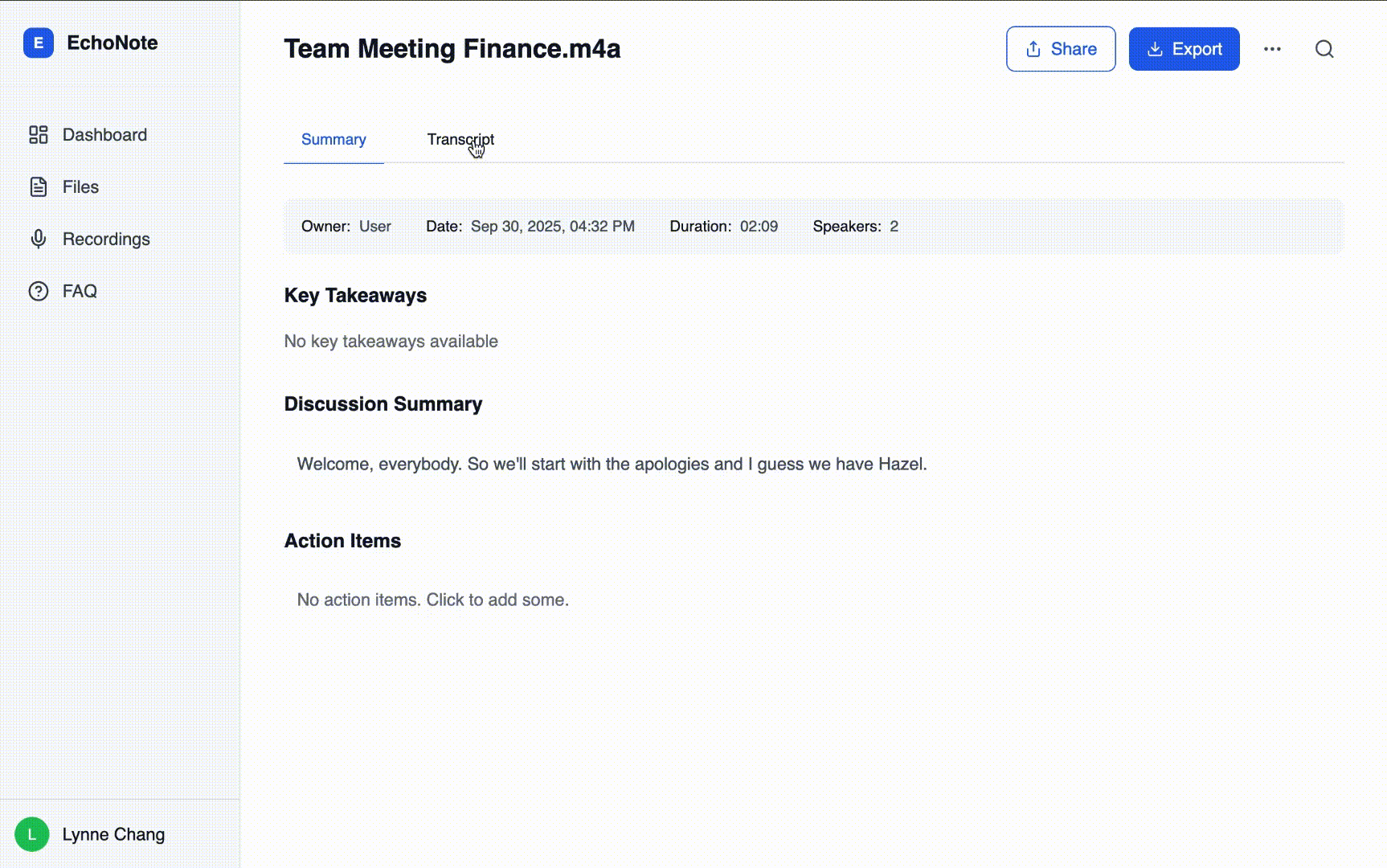
Task: Click the Action Items heading
Action: (342, 540)
